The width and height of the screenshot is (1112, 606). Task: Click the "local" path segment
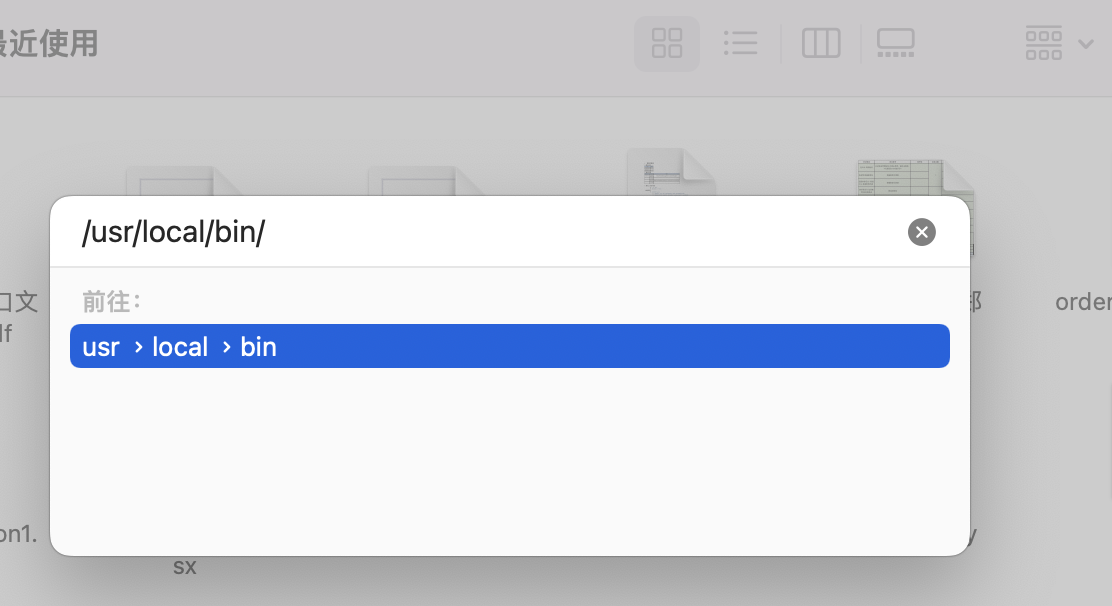point(180,347)
